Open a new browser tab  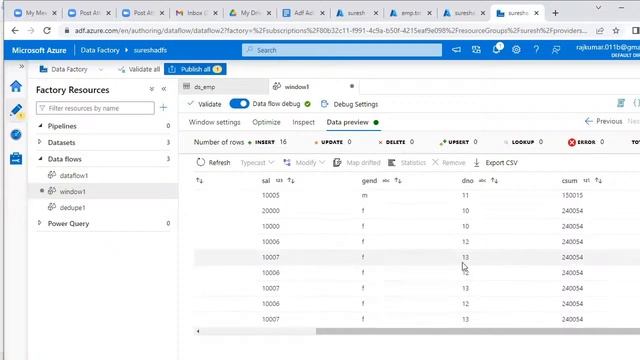click(x=555, y=13)
